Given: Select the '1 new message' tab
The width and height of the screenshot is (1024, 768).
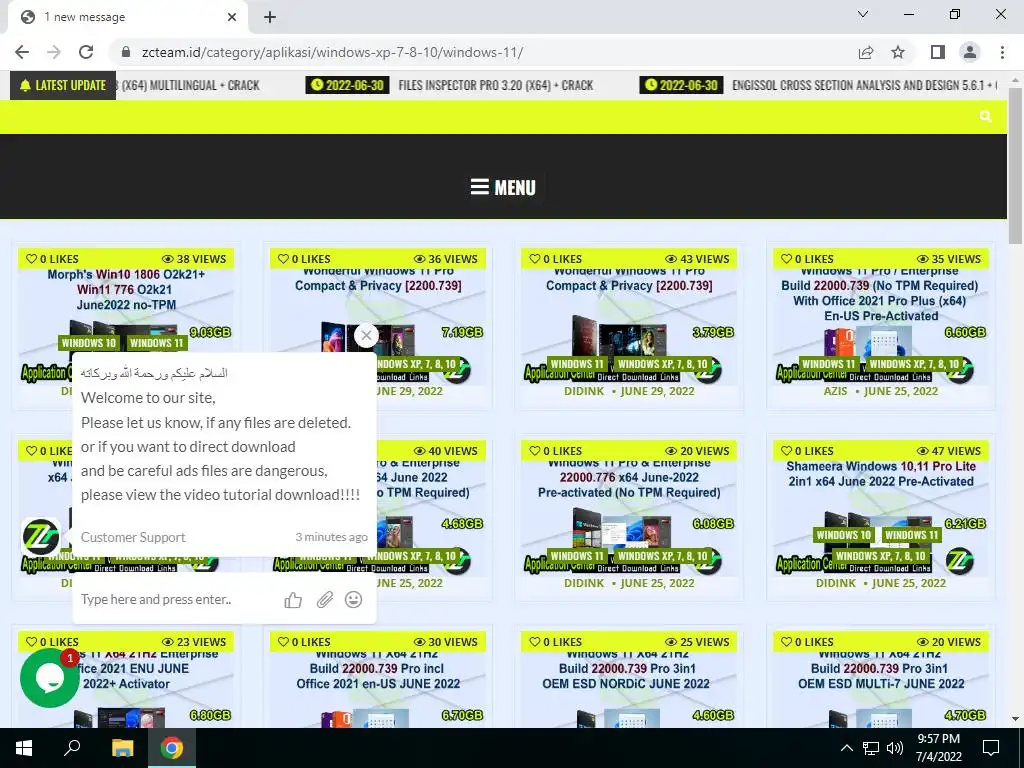Looking at the screenshot, I should point(127,17).
